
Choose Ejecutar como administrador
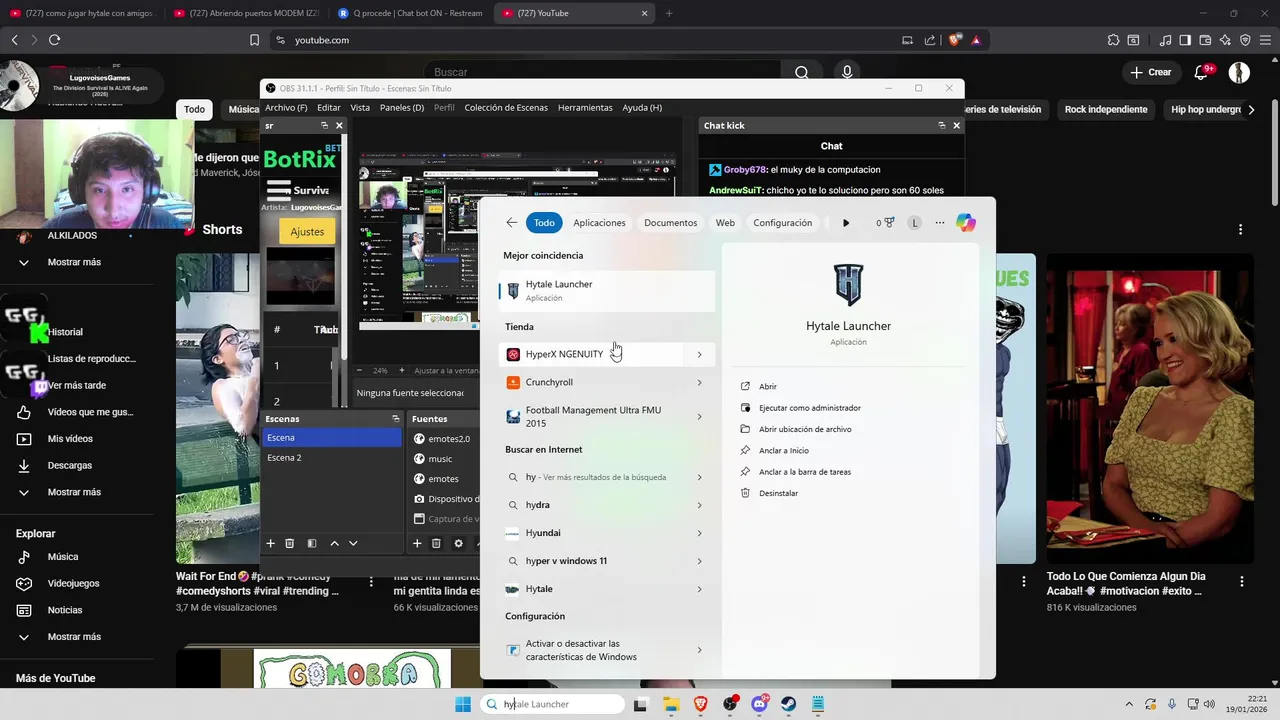pos(810,408)
